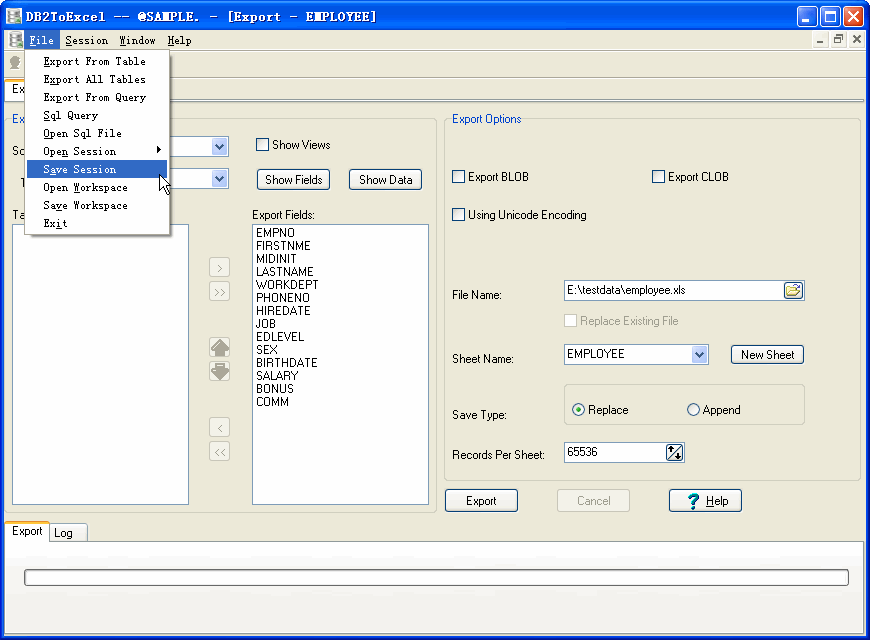Click the add all fields '>>' button
The image size is (870, 640).
220,292
